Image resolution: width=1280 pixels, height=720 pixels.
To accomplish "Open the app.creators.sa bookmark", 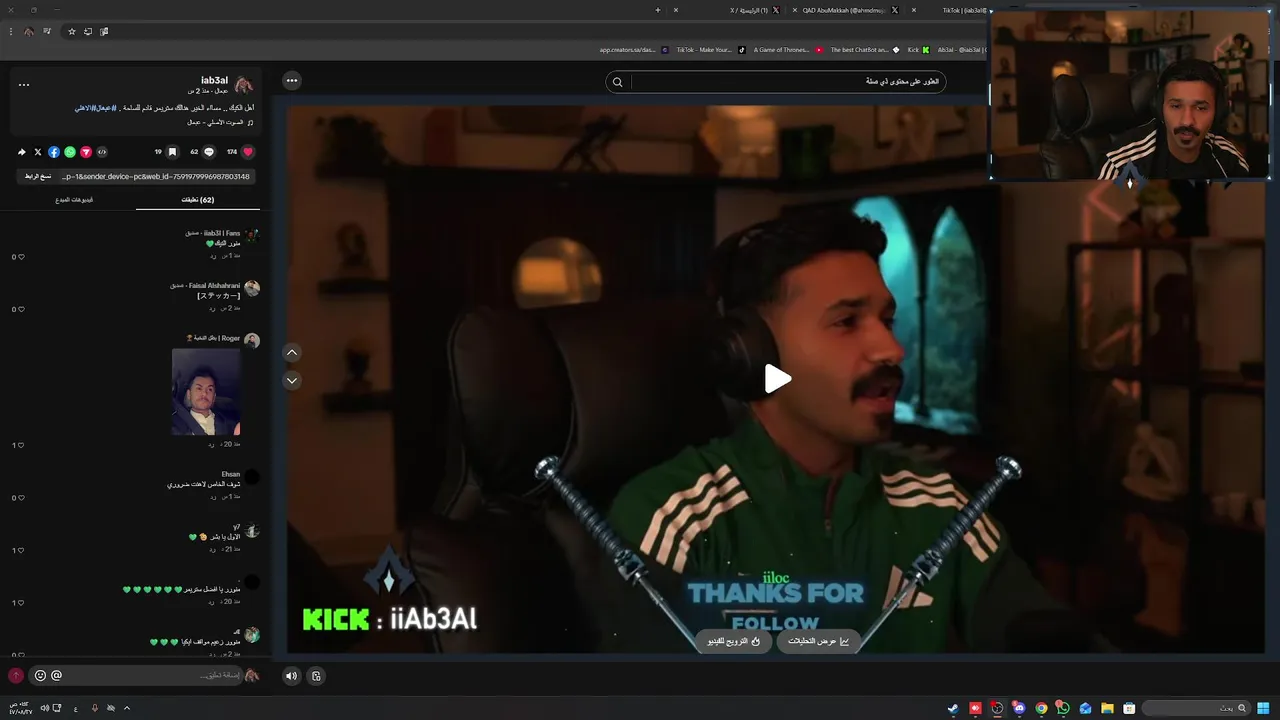I will point(633,50).
